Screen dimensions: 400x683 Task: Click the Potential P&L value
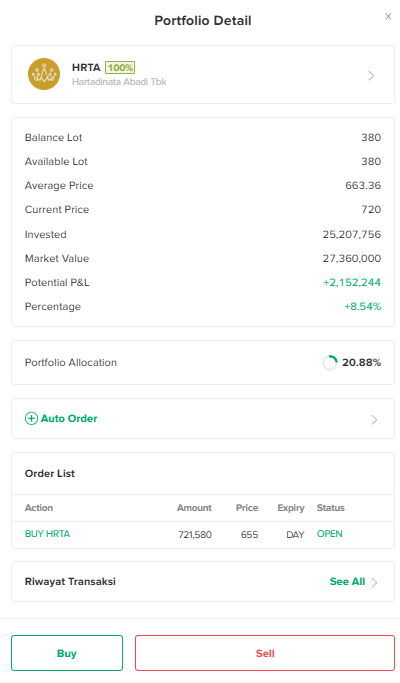pyautogui.click(x=352, y=283)
